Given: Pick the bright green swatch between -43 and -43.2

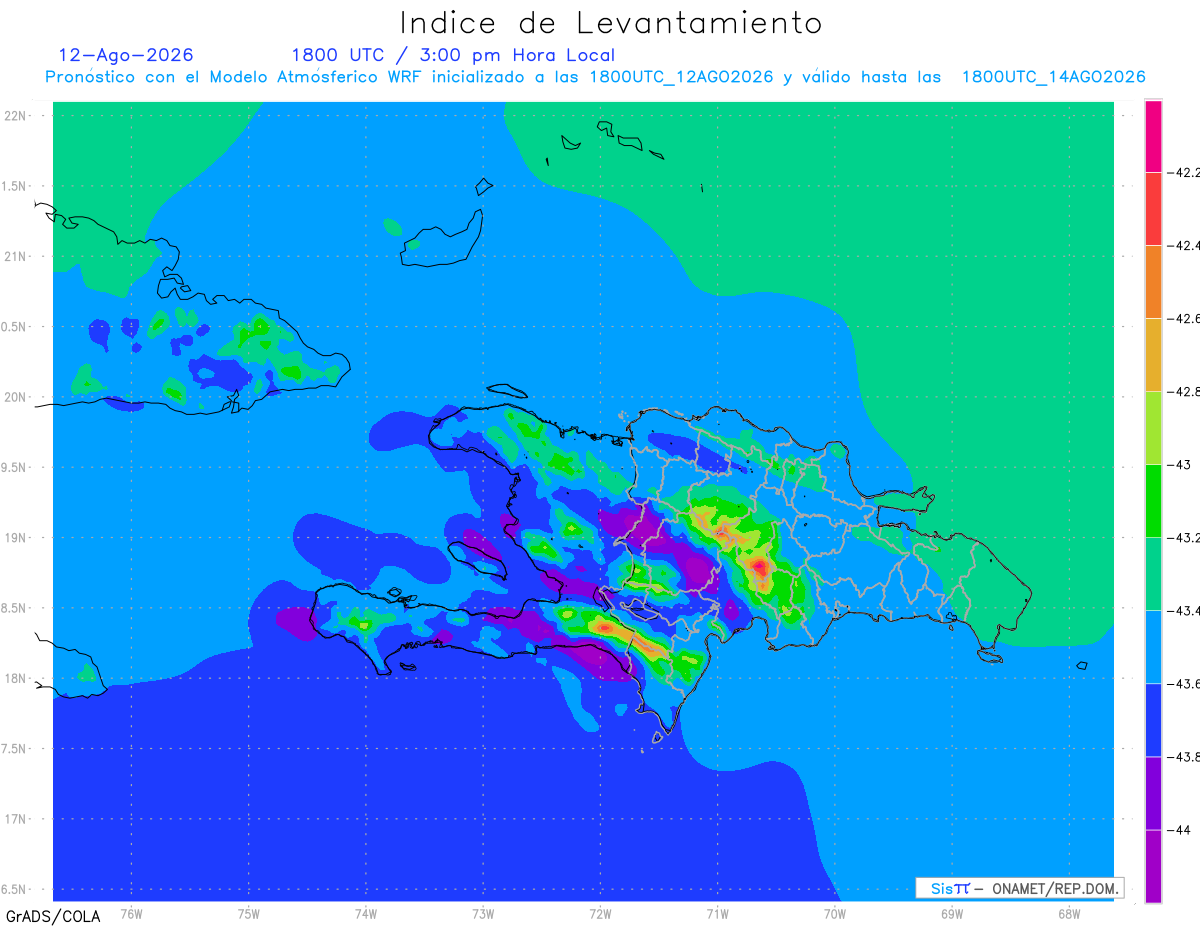Looking at the screenshot, I should [x=1153, y=501].
